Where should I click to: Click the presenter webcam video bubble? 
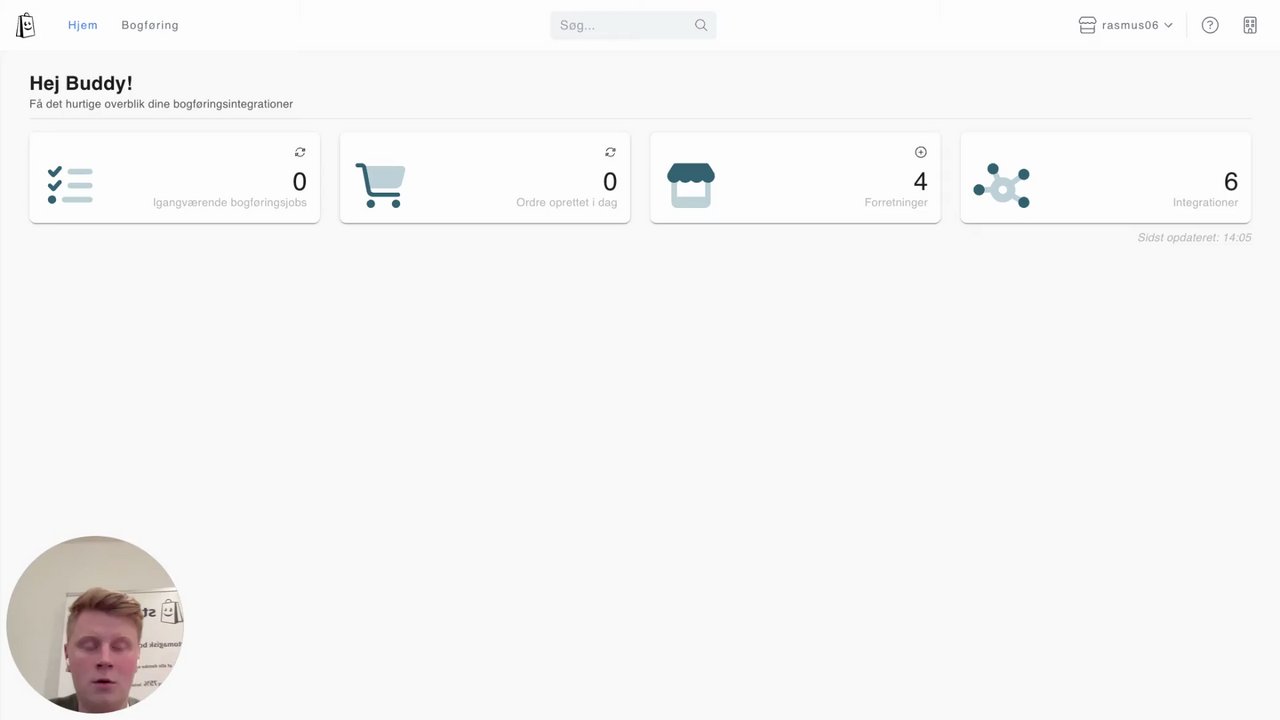(x=95, y=624)
